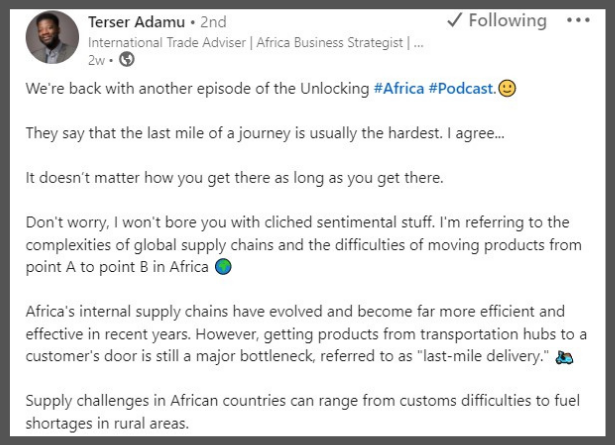Open Terser Adamu's profile photo
The image size is (615, 445).
pos(51,38)
